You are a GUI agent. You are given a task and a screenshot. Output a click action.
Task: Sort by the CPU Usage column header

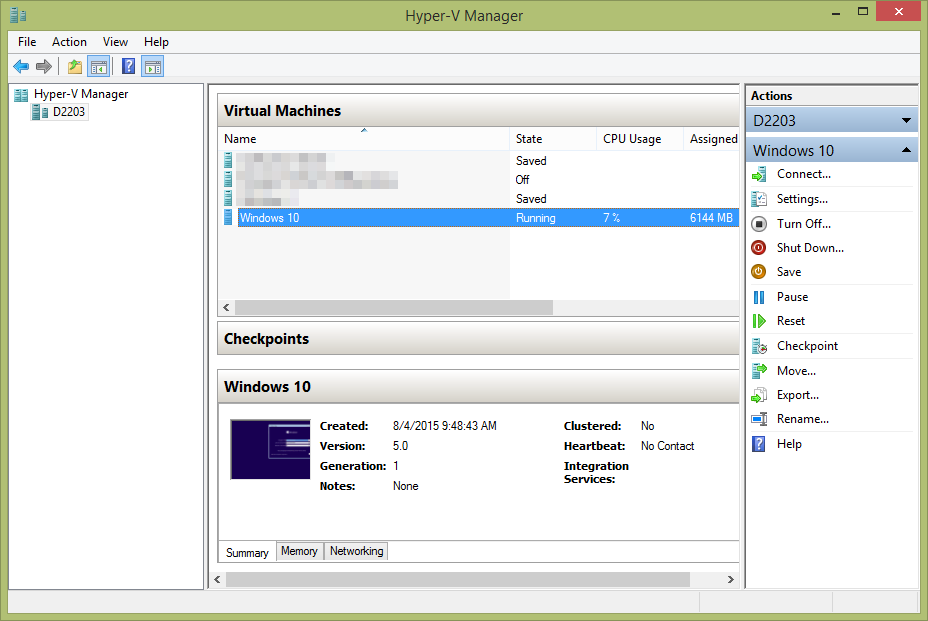[640, 139]
